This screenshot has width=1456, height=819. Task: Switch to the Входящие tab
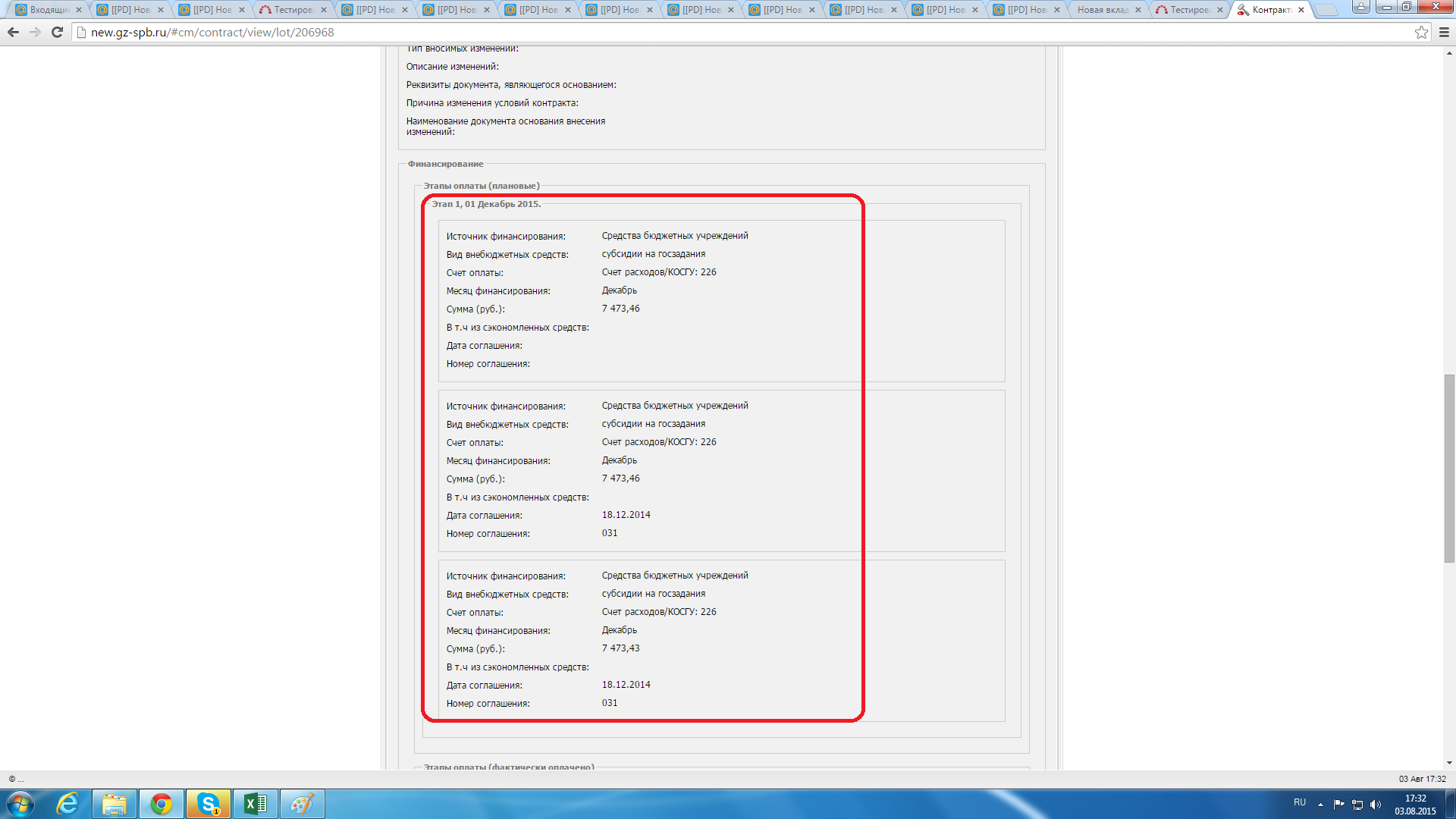coord(48,10)
